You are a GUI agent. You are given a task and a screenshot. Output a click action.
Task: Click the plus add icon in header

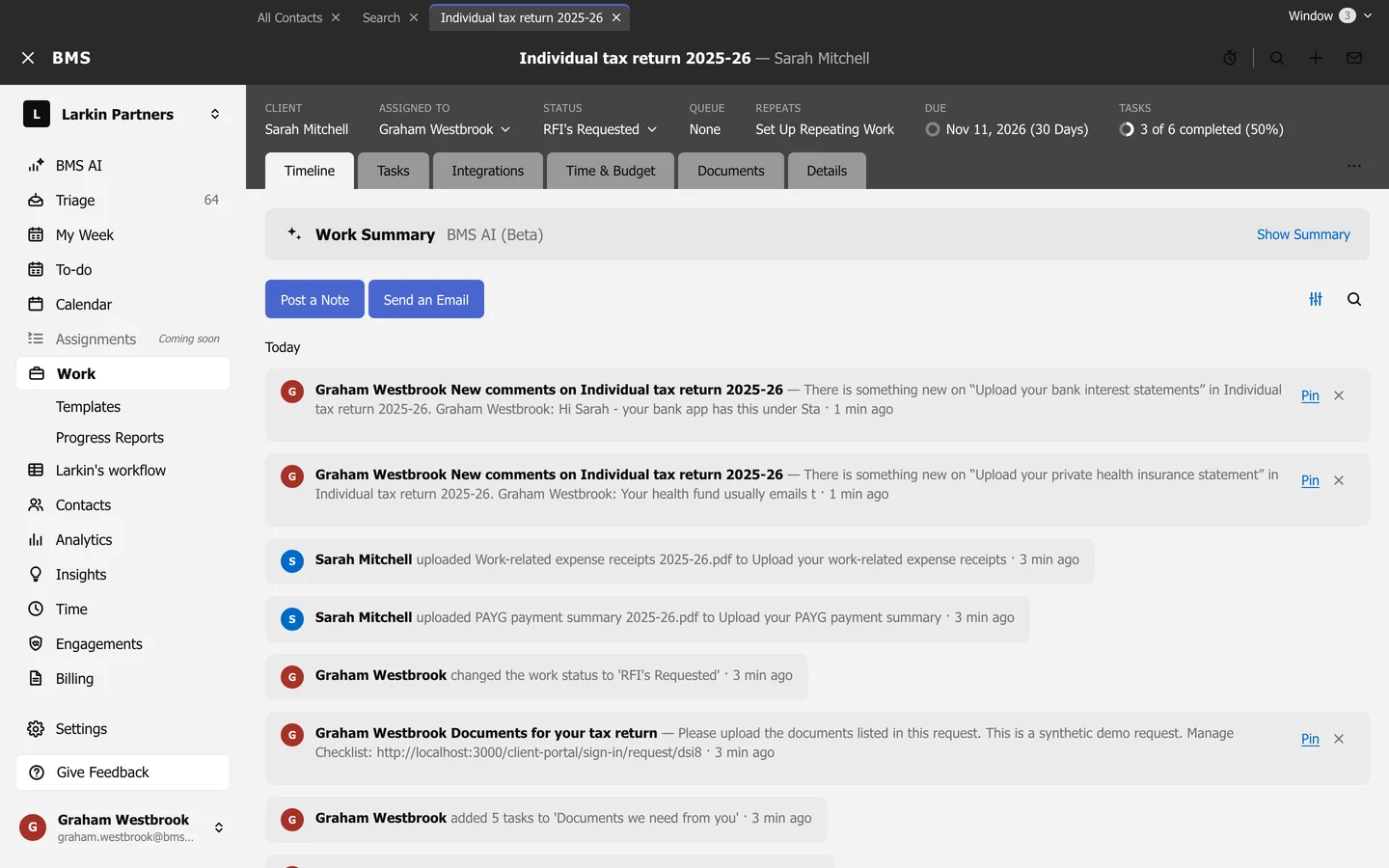coord(1316,58)
